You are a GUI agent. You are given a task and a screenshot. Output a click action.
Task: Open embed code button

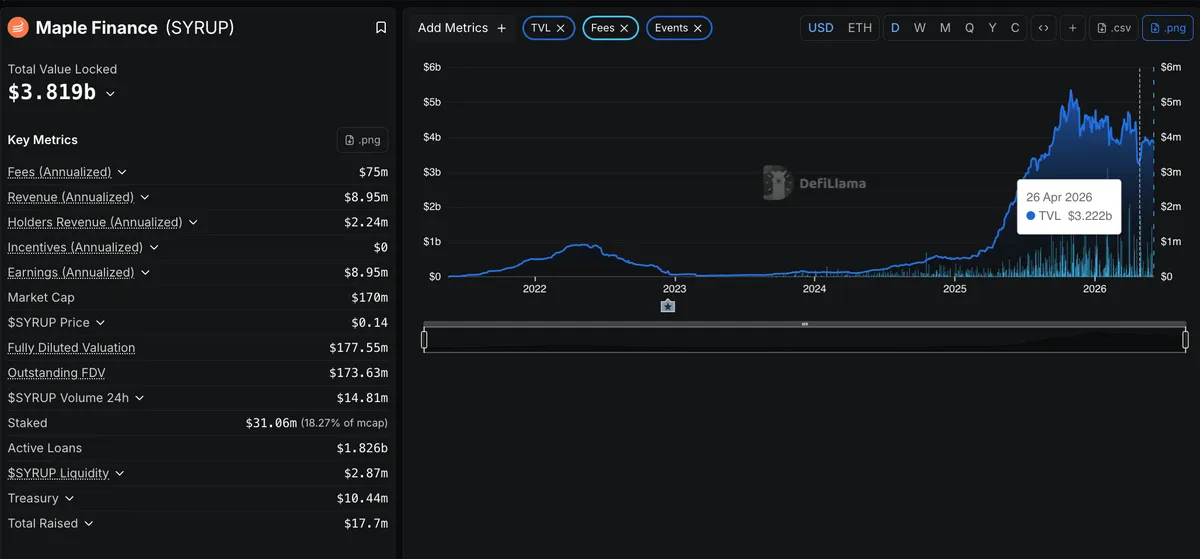(1043, 28)
